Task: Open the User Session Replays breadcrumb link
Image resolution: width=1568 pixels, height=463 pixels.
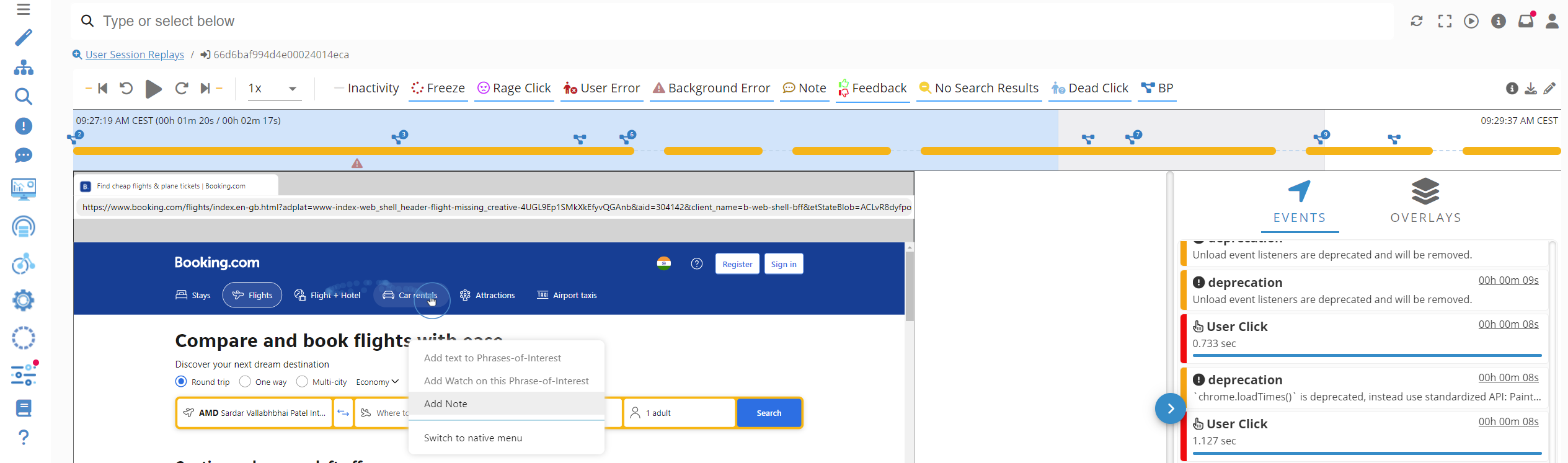Action: pos(135,55)
